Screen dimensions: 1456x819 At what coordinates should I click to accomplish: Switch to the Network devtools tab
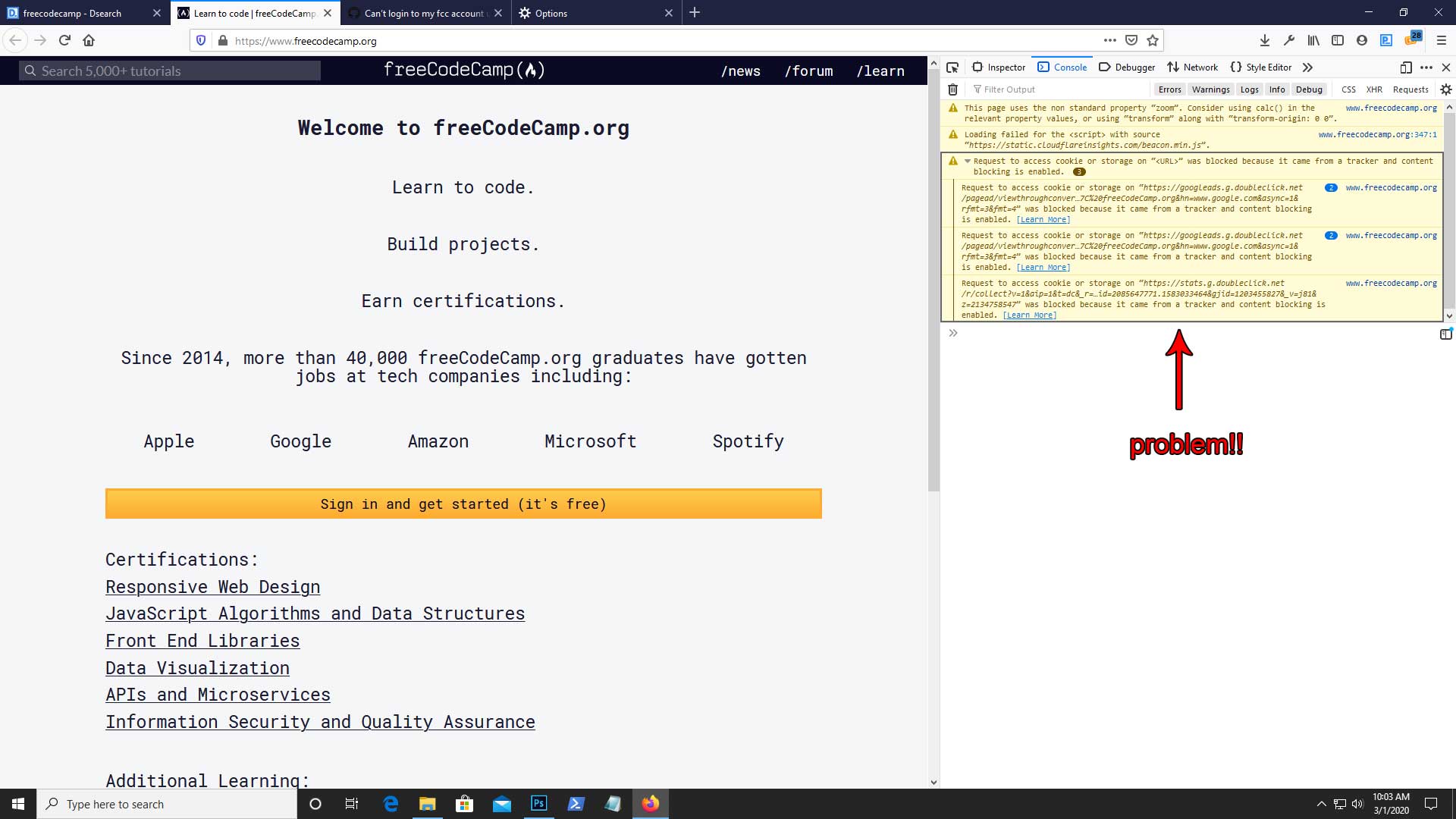1192,67
